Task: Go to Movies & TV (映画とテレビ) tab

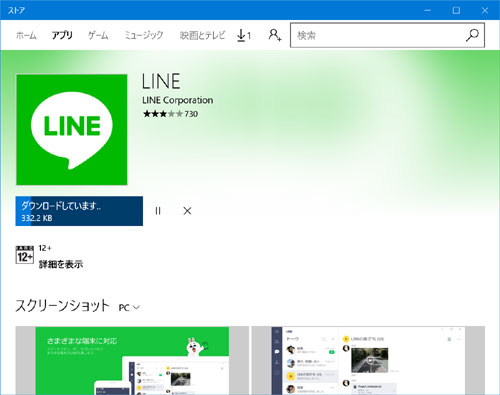Action: coord(202,35)
